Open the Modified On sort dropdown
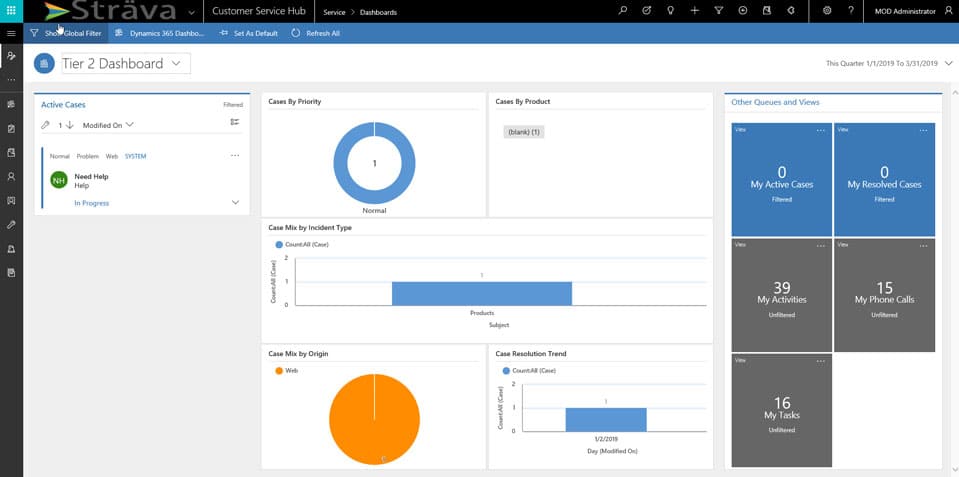 pos(108,125)
